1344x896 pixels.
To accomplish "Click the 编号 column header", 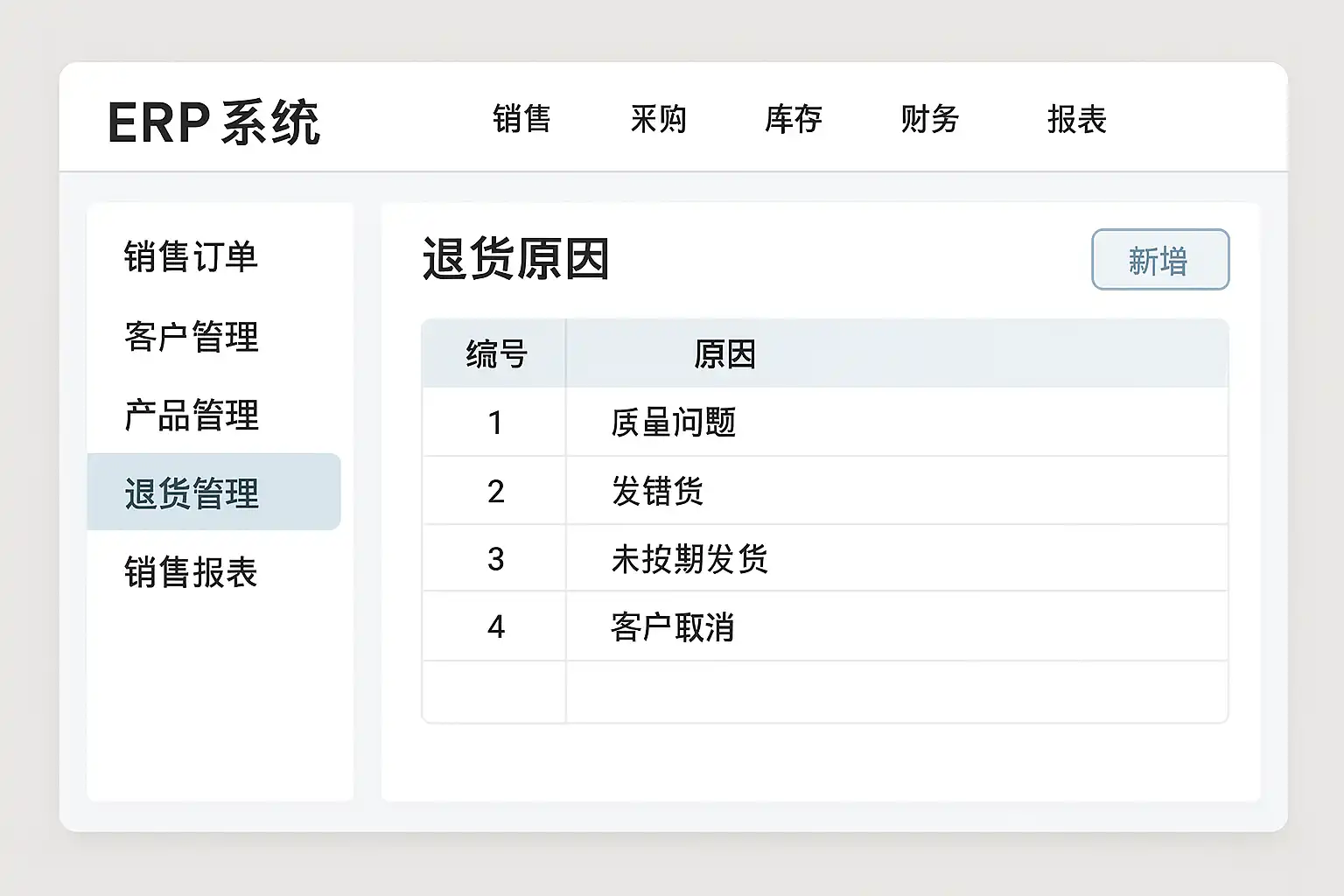I will click(496, 354).
